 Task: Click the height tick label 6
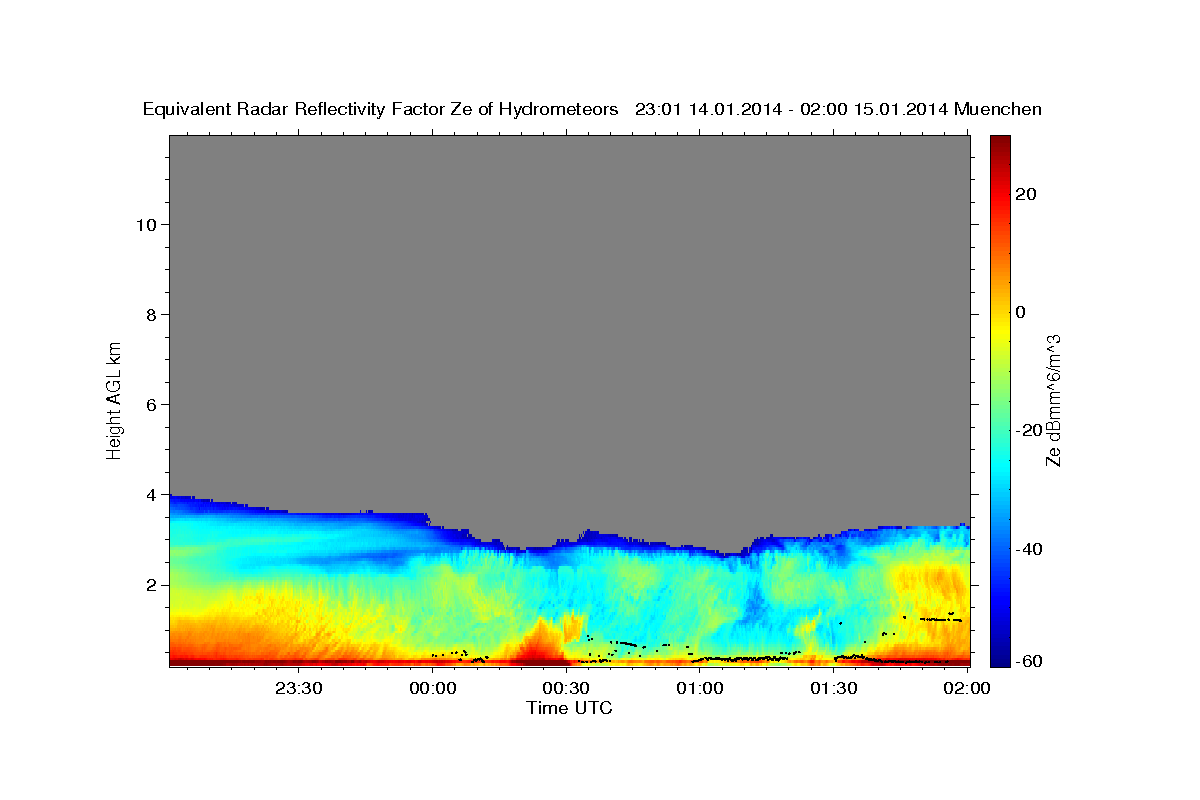click(150, 404)
